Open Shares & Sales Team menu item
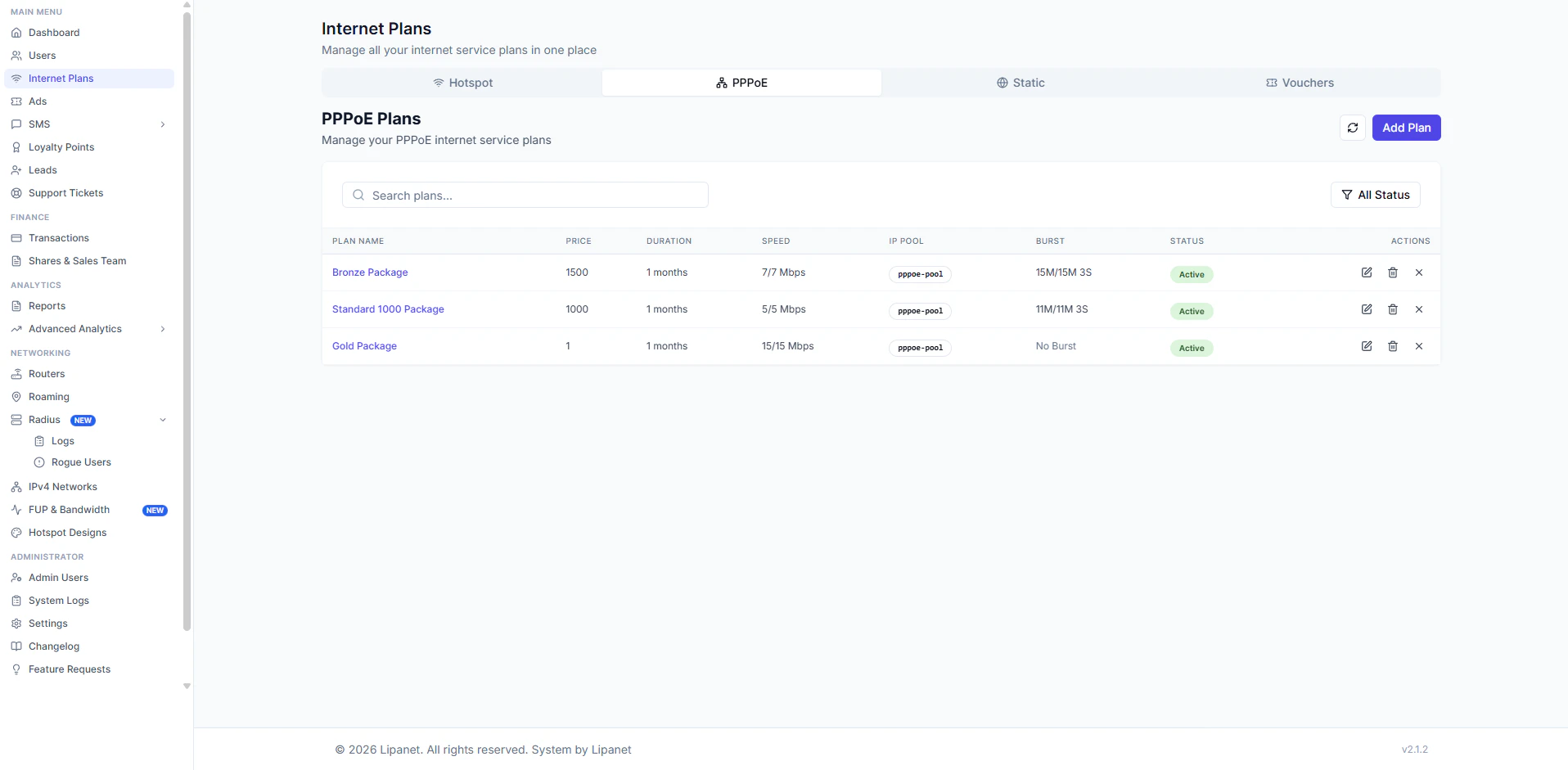1568x770 pixels. point(89,261)
